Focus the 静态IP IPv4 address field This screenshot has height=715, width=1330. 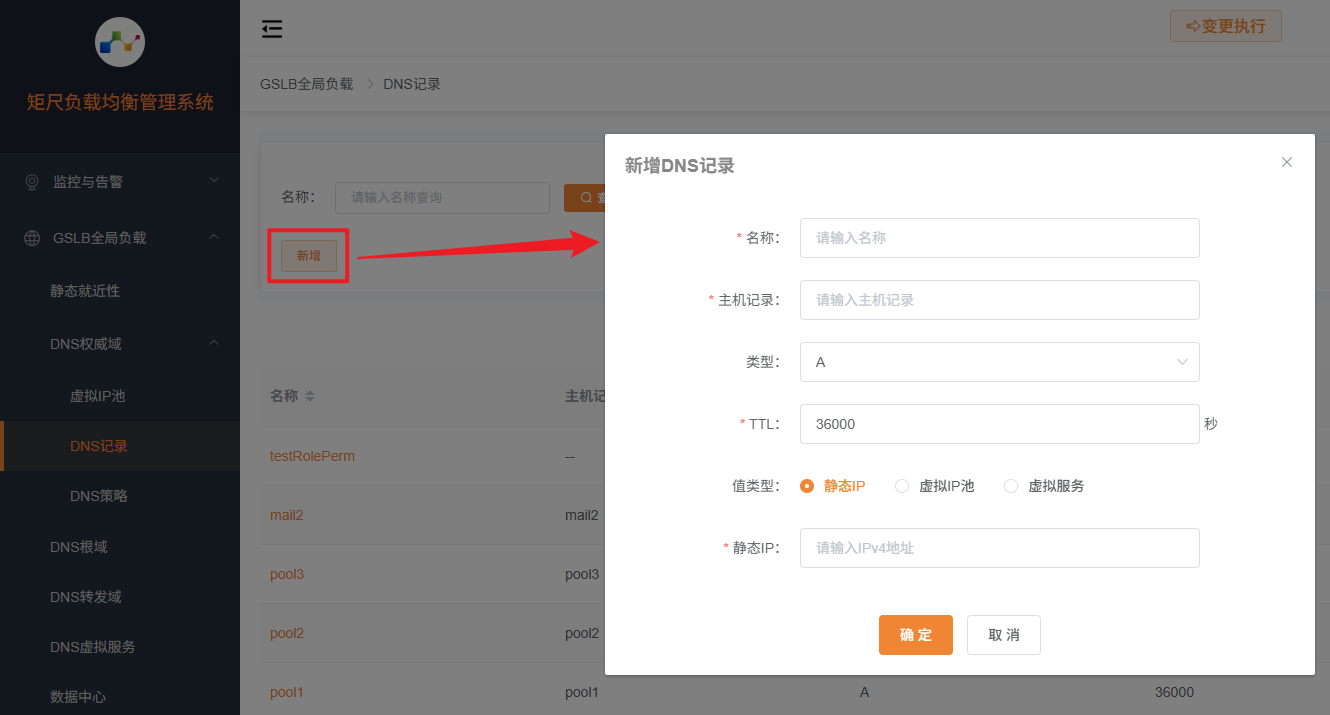point(999,548)
